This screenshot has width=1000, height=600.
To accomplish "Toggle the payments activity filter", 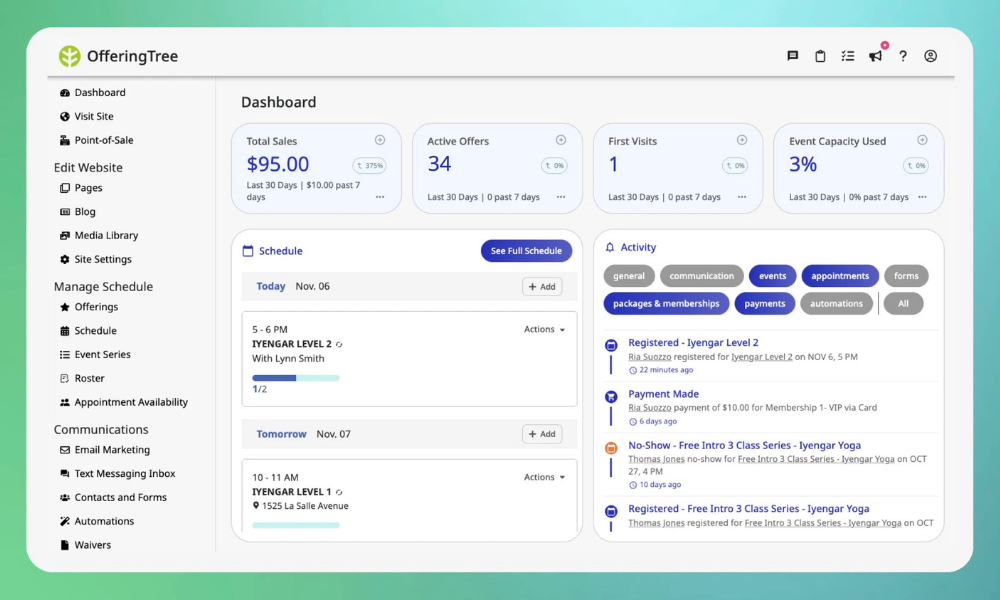I will click(765, 304).
